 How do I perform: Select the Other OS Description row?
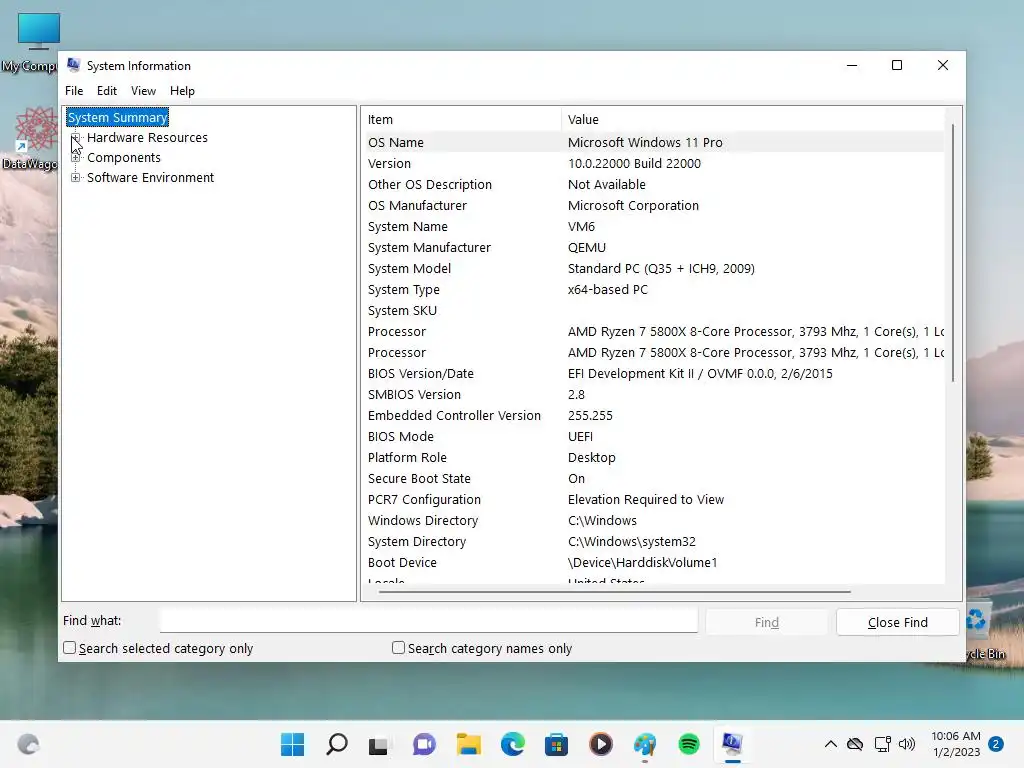[653, 184]
